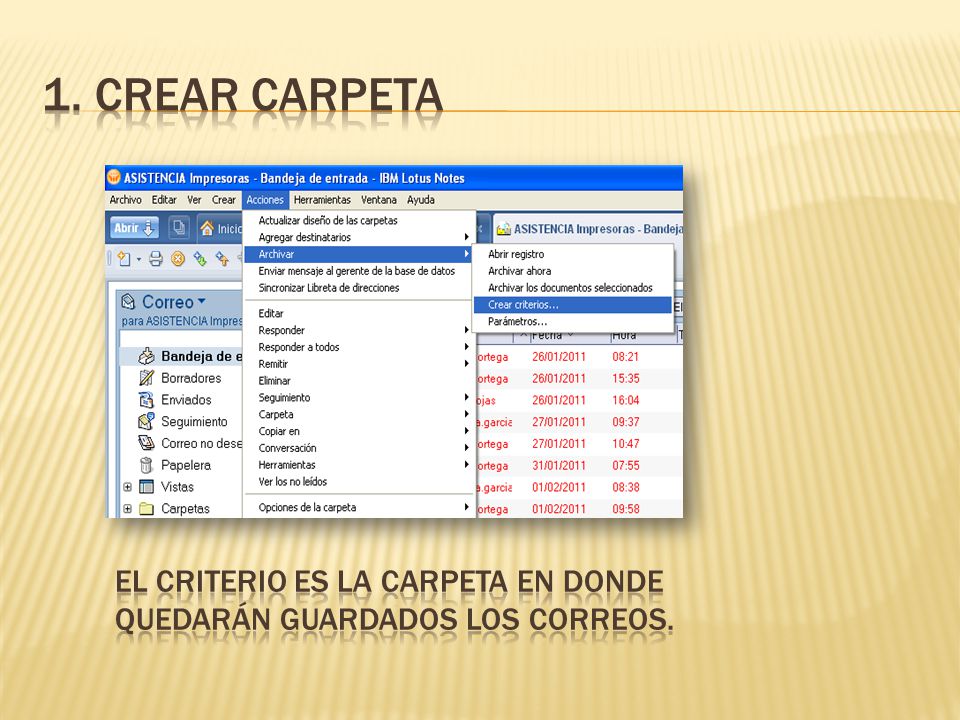Expand the Opciones de la carpeta submenu
This screenshot has height=720, width=960.
coord(467,507)
